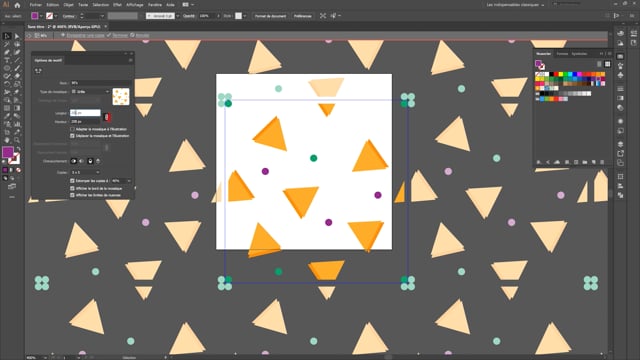Screen dimensions: 640x360
Task: Toggle 'Estomper les copies à' checkbox
Action: (x=72, y=180)
